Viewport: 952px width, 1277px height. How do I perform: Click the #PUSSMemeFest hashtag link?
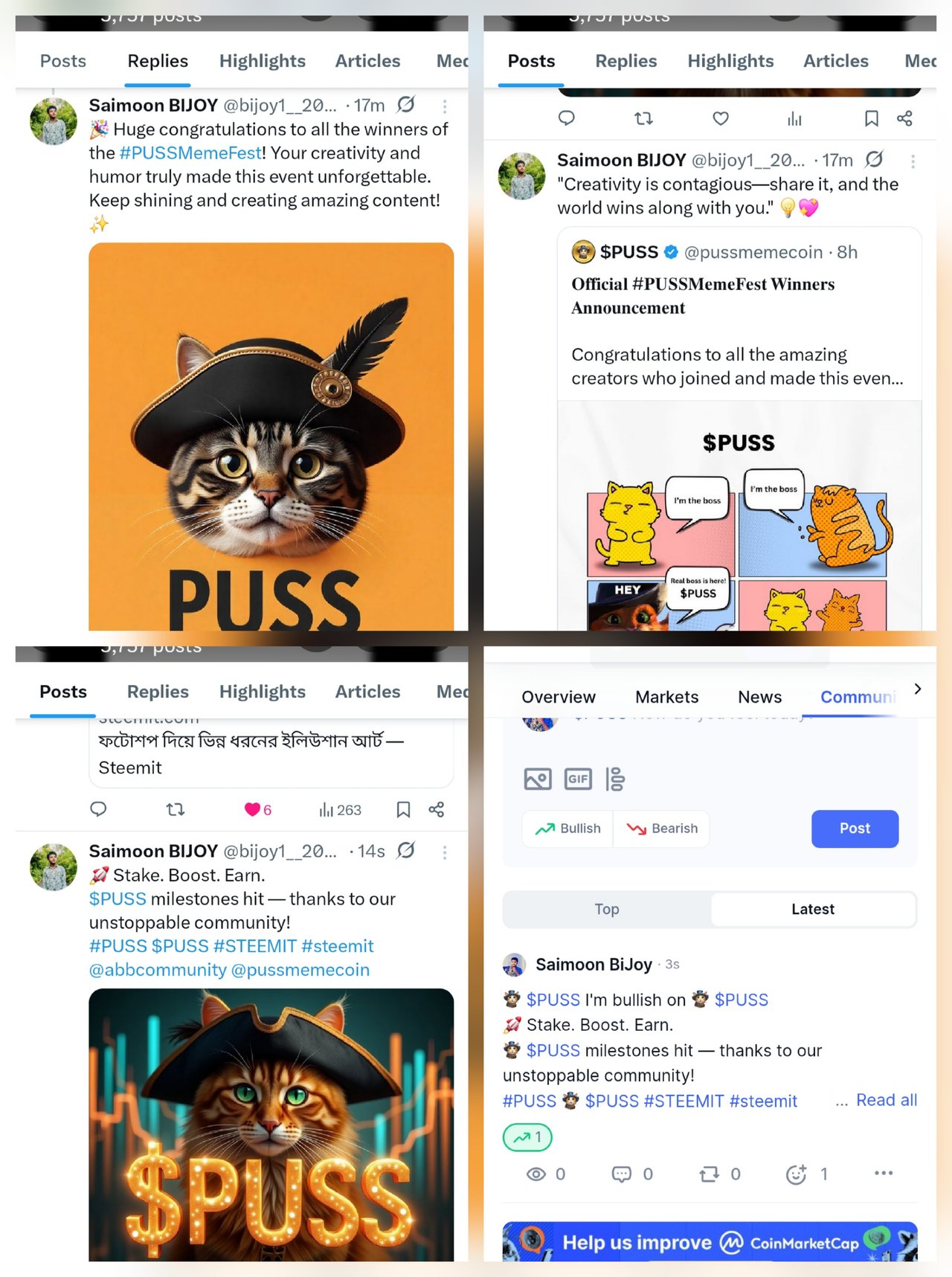coord(190,153)
